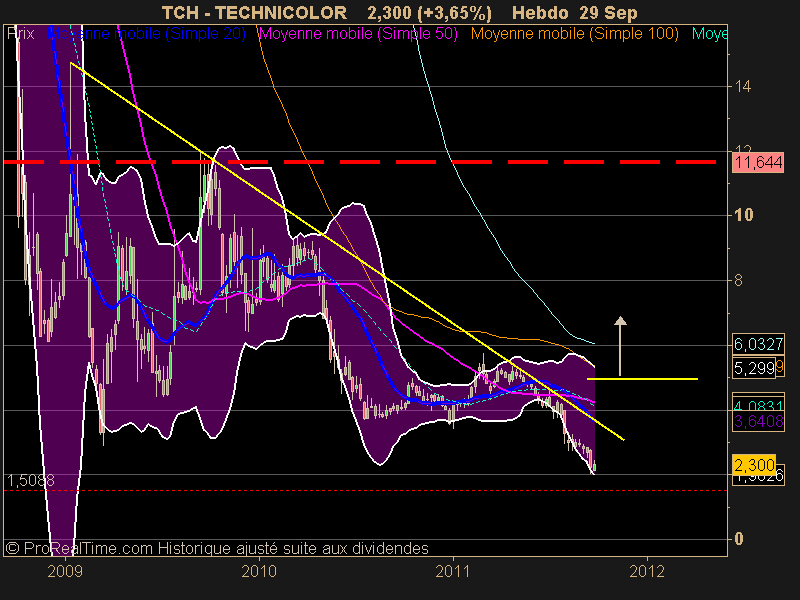Image resolution: width=800 pixels, height=600 pixels.
Task: Click the 0 price axis label
Action: 738,538
